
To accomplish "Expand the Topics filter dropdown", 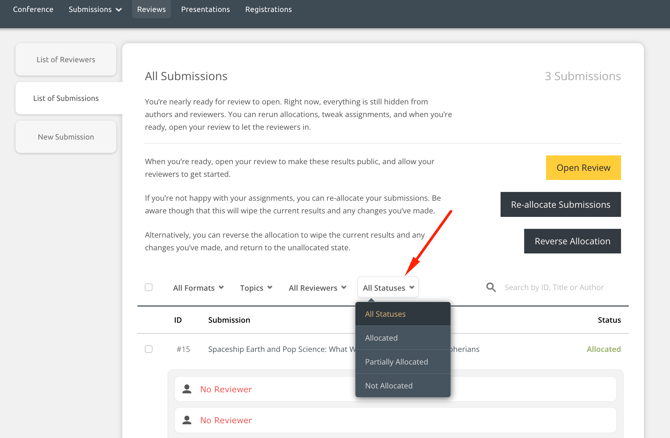I will pos(256,288).
